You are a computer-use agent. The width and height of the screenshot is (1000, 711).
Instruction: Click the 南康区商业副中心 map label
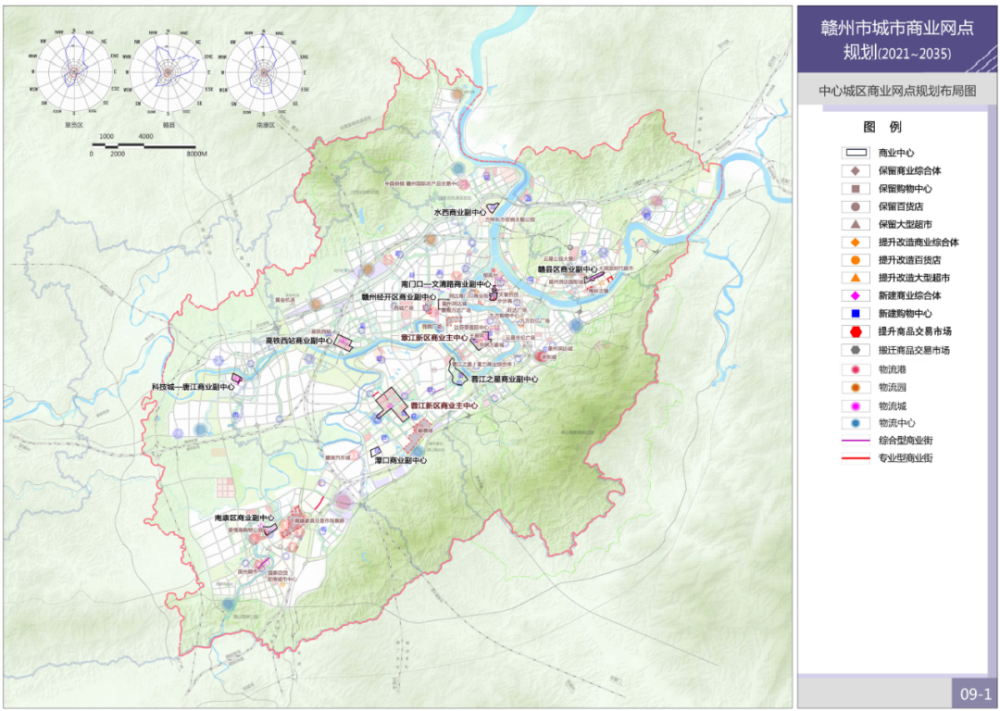click(x=248, y=519)
